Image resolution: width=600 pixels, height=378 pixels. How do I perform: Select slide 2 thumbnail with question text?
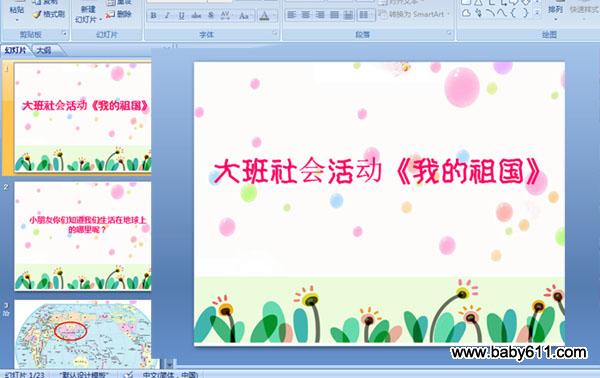point(83,236)
